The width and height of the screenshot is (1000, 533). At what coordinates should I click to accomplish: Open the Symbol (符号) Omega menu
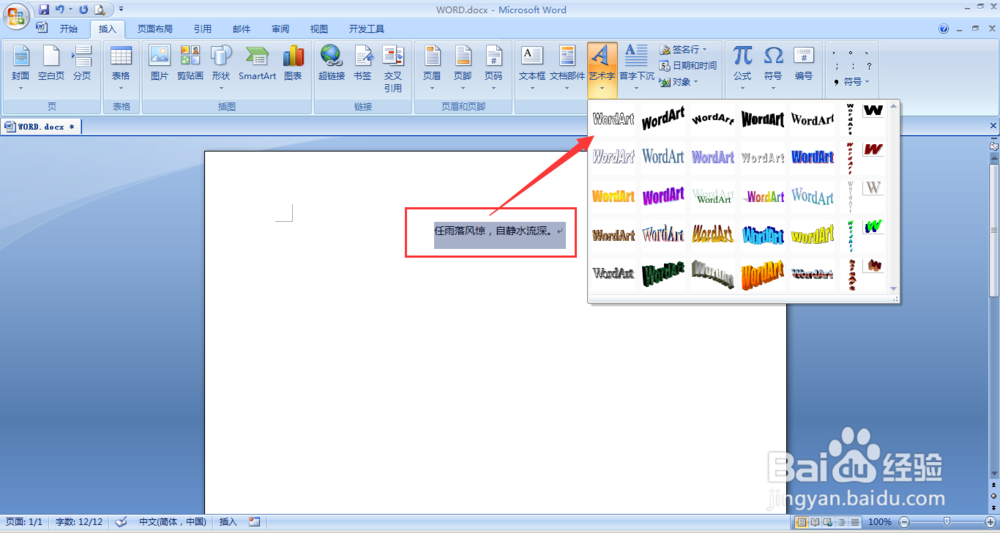(x=773, y=69)
